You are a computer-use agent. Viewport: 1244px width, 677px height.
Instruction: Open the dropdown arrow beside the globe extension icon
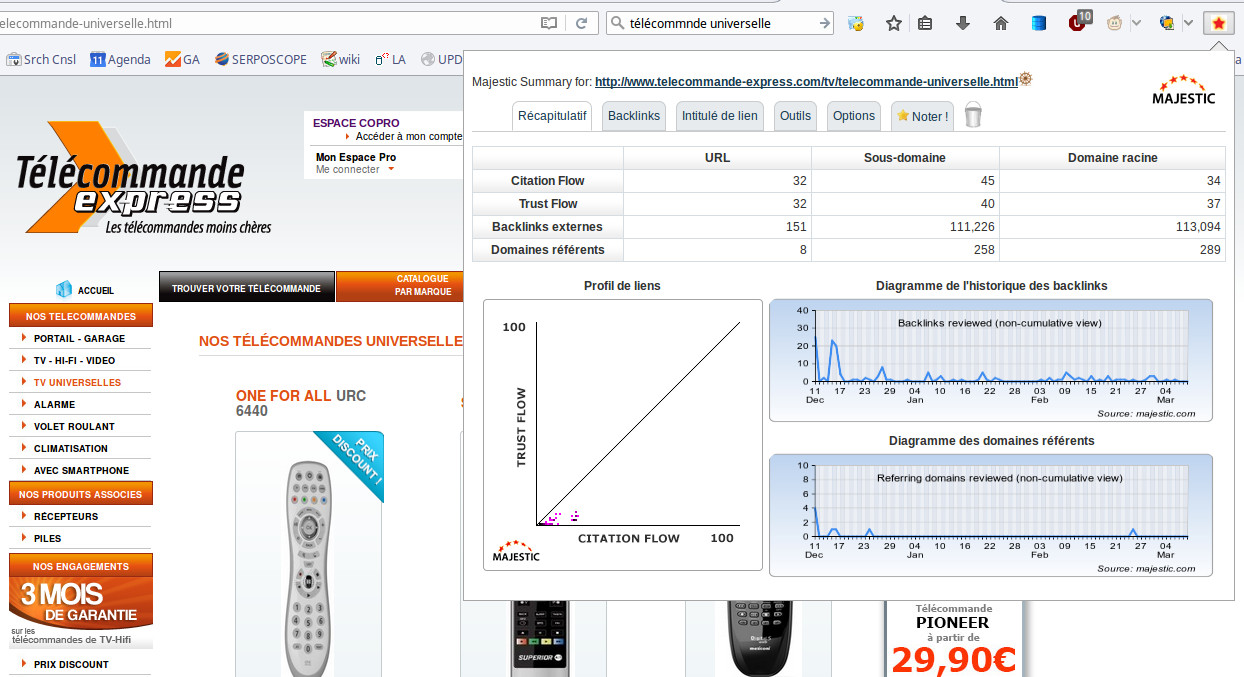(1188, 23)
